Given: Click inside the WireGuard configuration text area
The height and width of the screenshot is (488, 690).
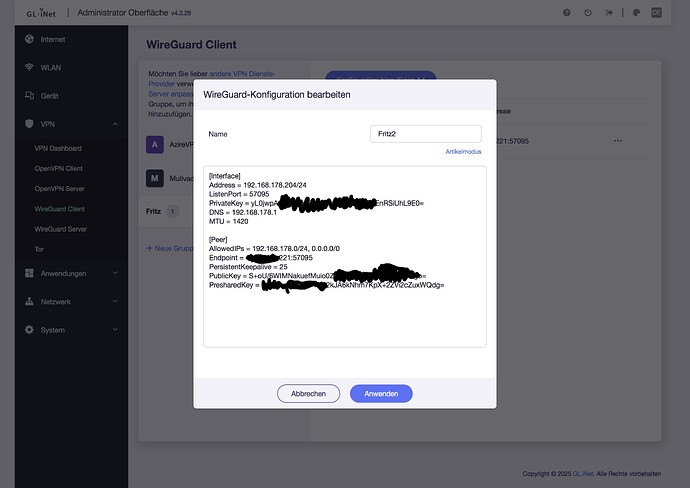Looking at the screenshot, I should point(345,257).
